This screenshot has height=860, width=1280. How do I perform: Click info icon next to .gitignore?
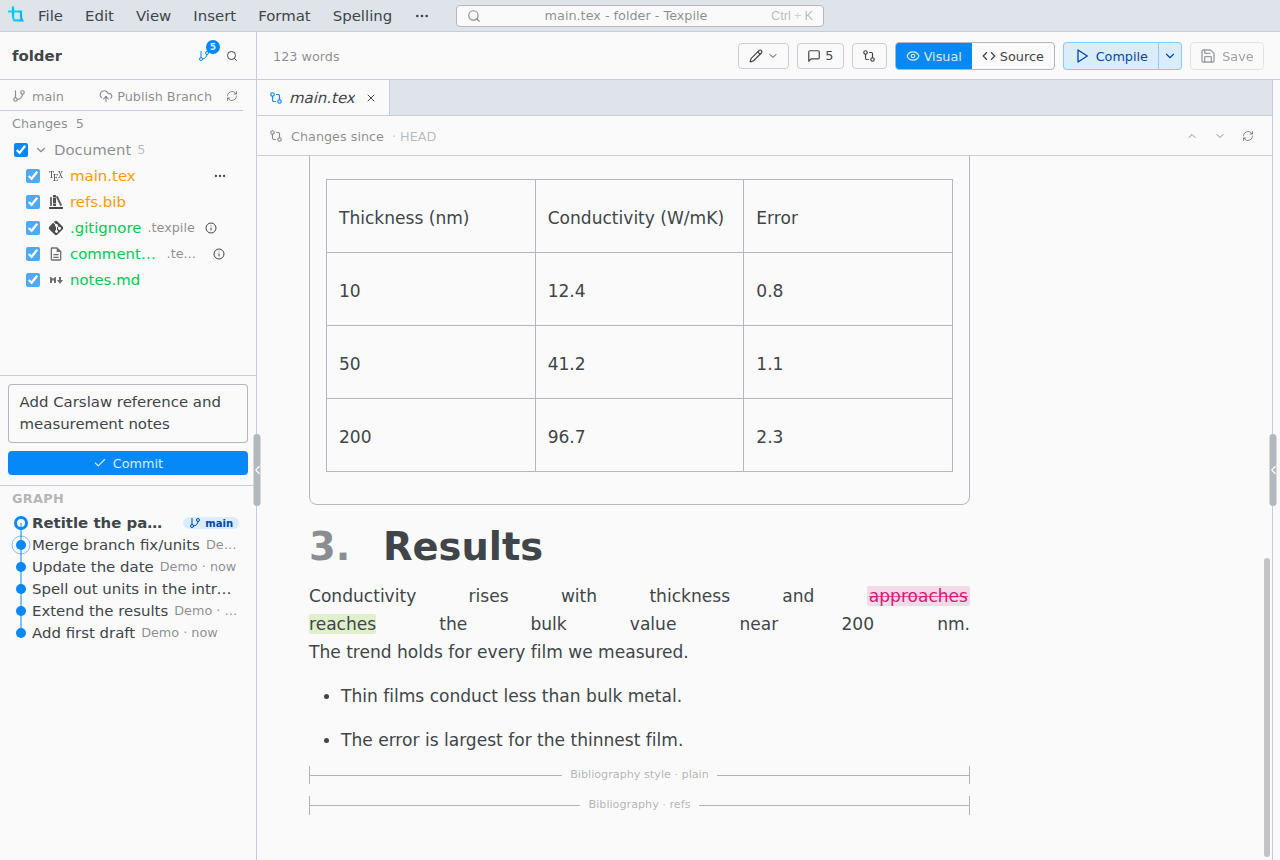[211, 228]
